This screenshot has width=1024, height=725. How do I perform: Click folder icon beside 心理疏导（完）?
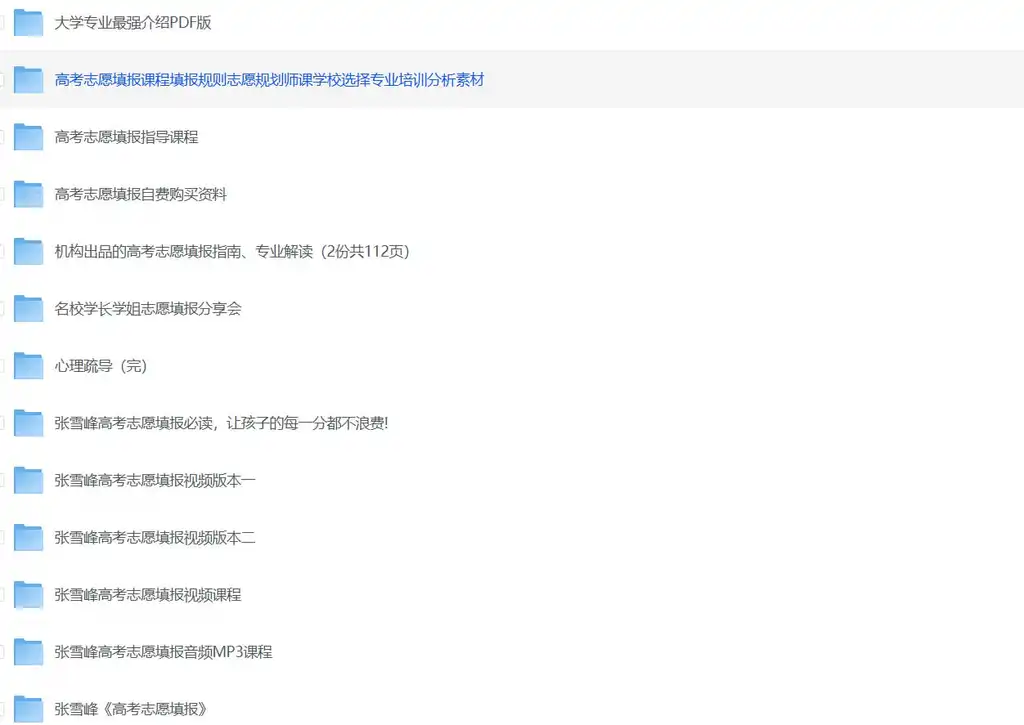click(29, 366)
